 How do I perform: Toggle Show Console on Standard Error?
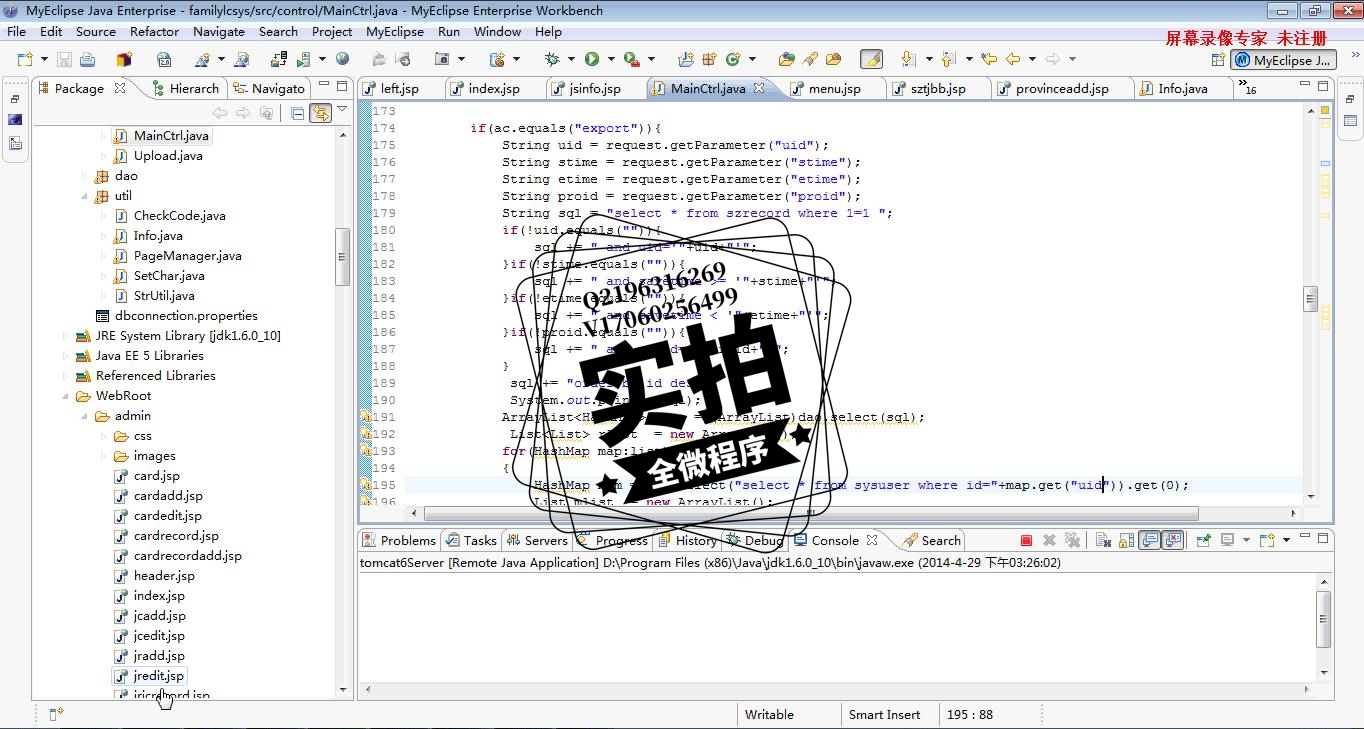pos(1173,540)
